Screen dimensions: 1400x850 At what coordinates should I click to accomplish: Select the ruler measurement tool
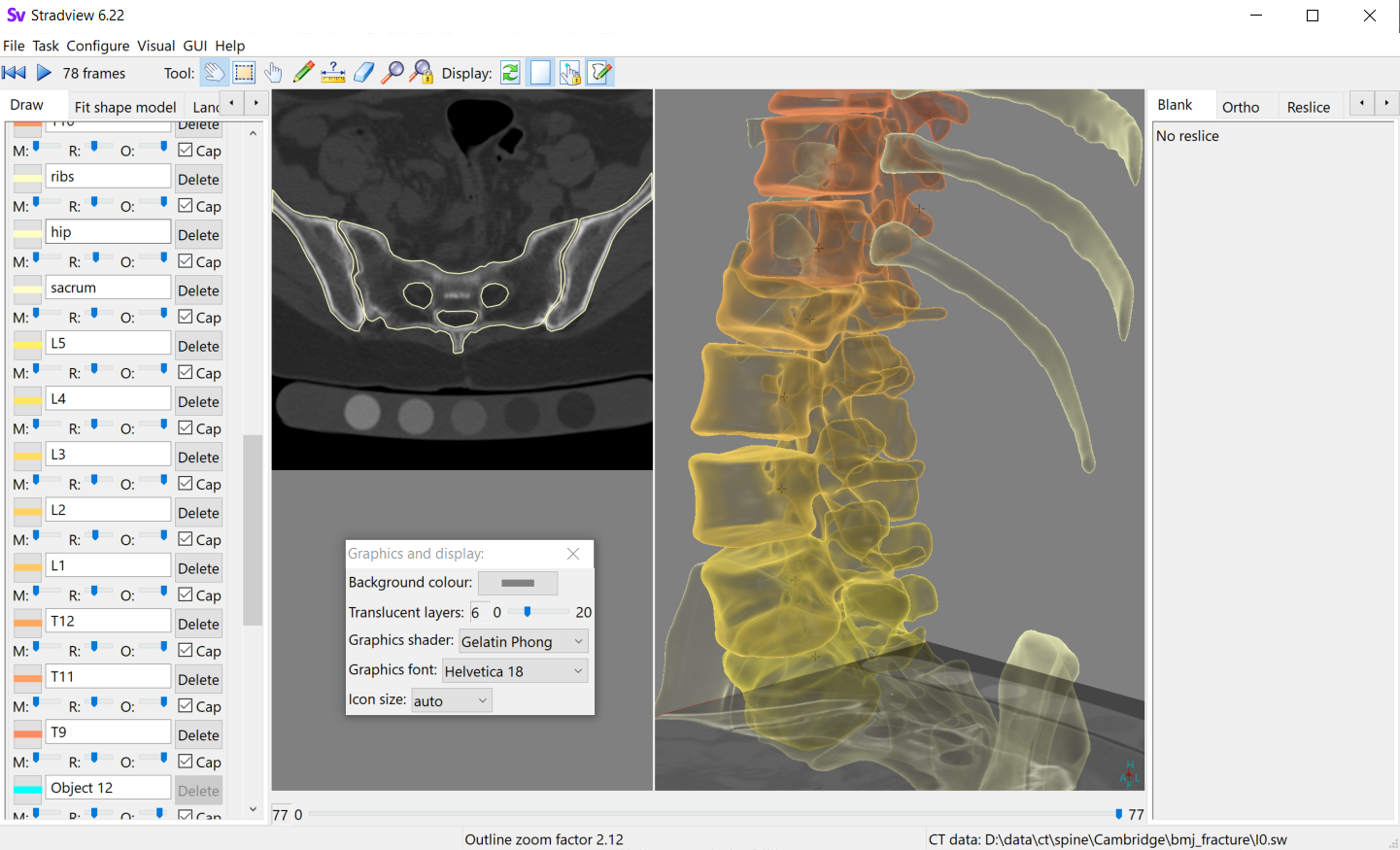coord(333,73)
